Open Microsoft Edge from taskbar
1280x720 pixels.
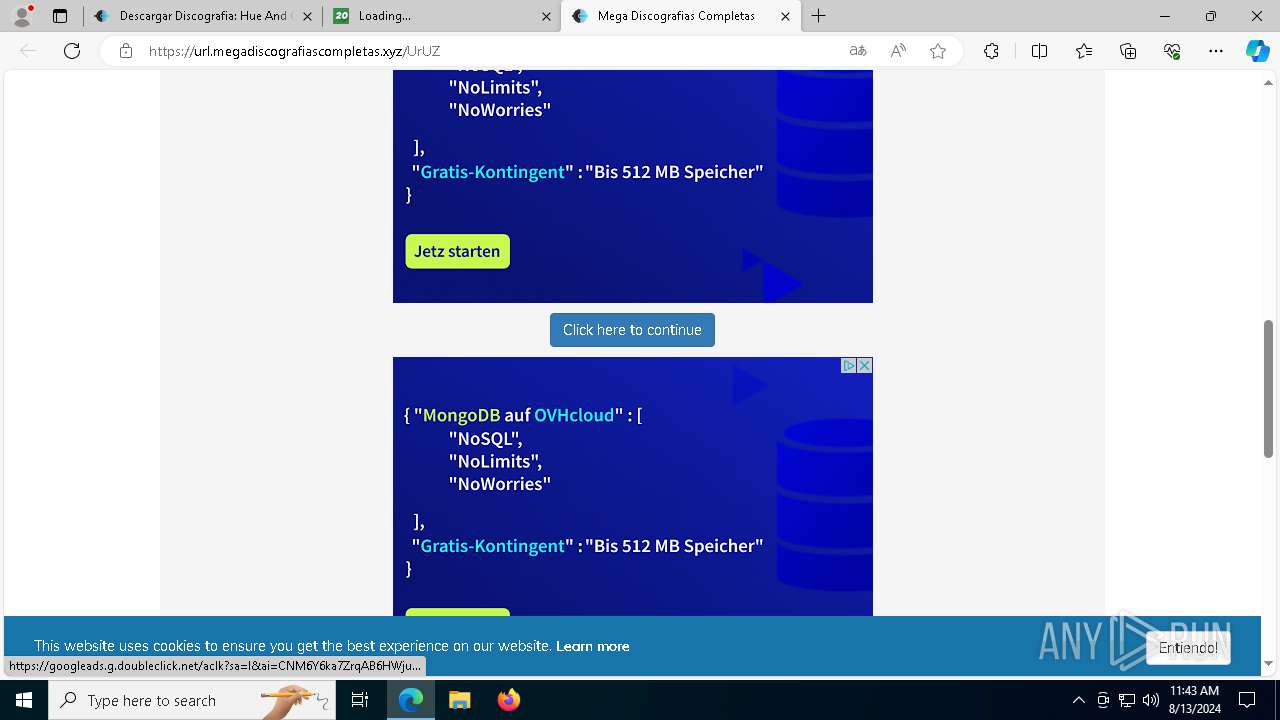click(x=411, y=700)
